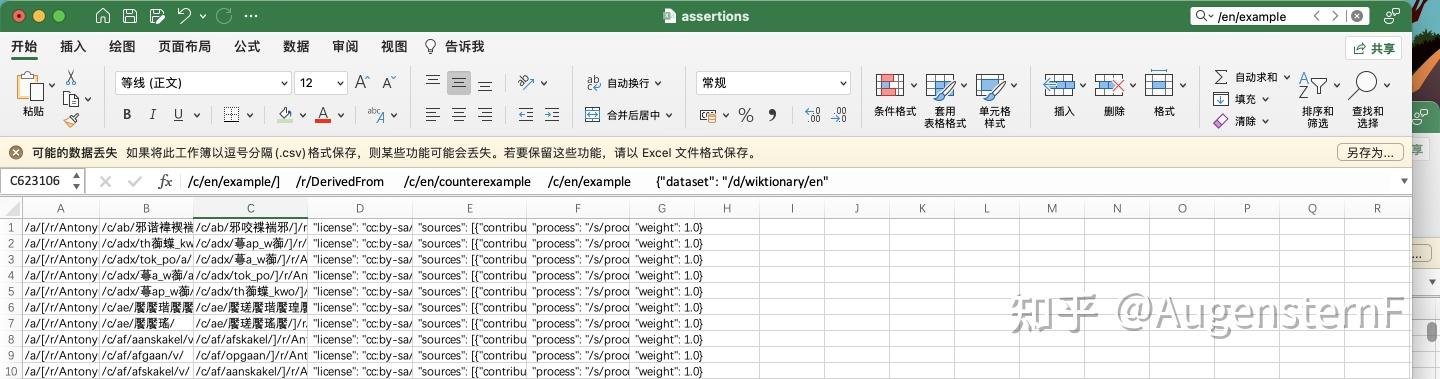The height and width of the screenshot is (379, 1440).
Task: Toggle Bold formatting
Action: [126, 115]
